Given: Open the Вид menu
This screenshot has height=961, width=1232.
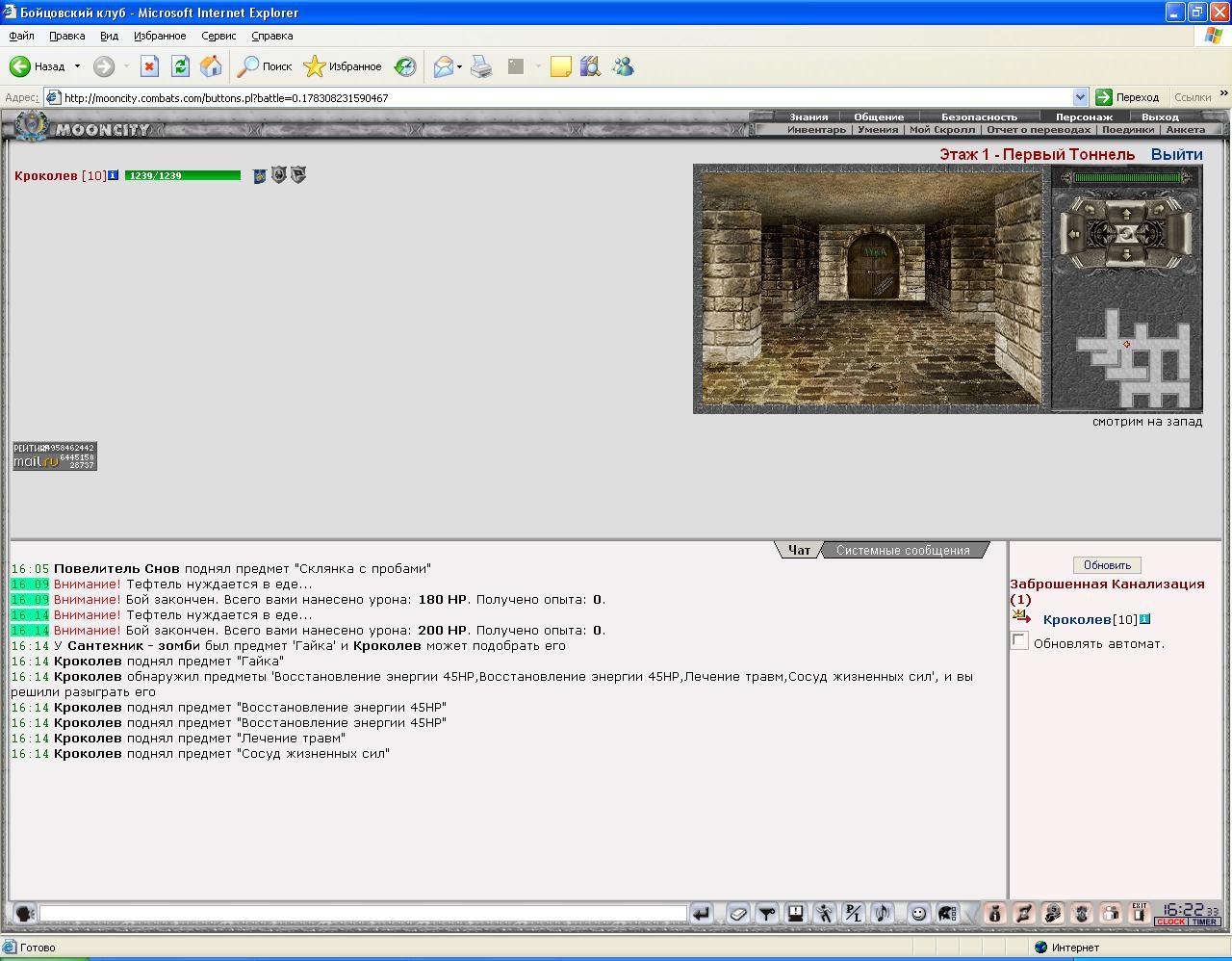Looking at the screenshot, I should tap(109, 36).
